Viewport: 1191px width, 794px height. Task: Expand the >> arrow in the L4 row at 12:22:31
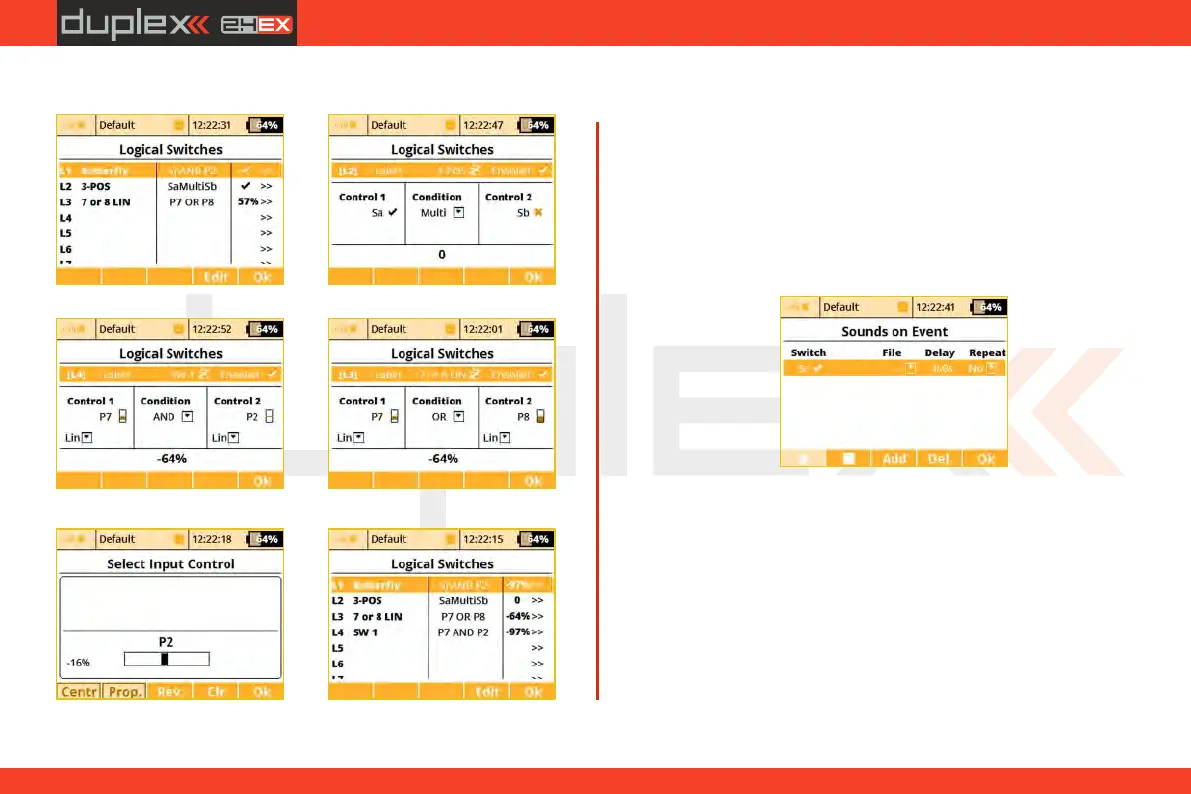coord(267,218)
